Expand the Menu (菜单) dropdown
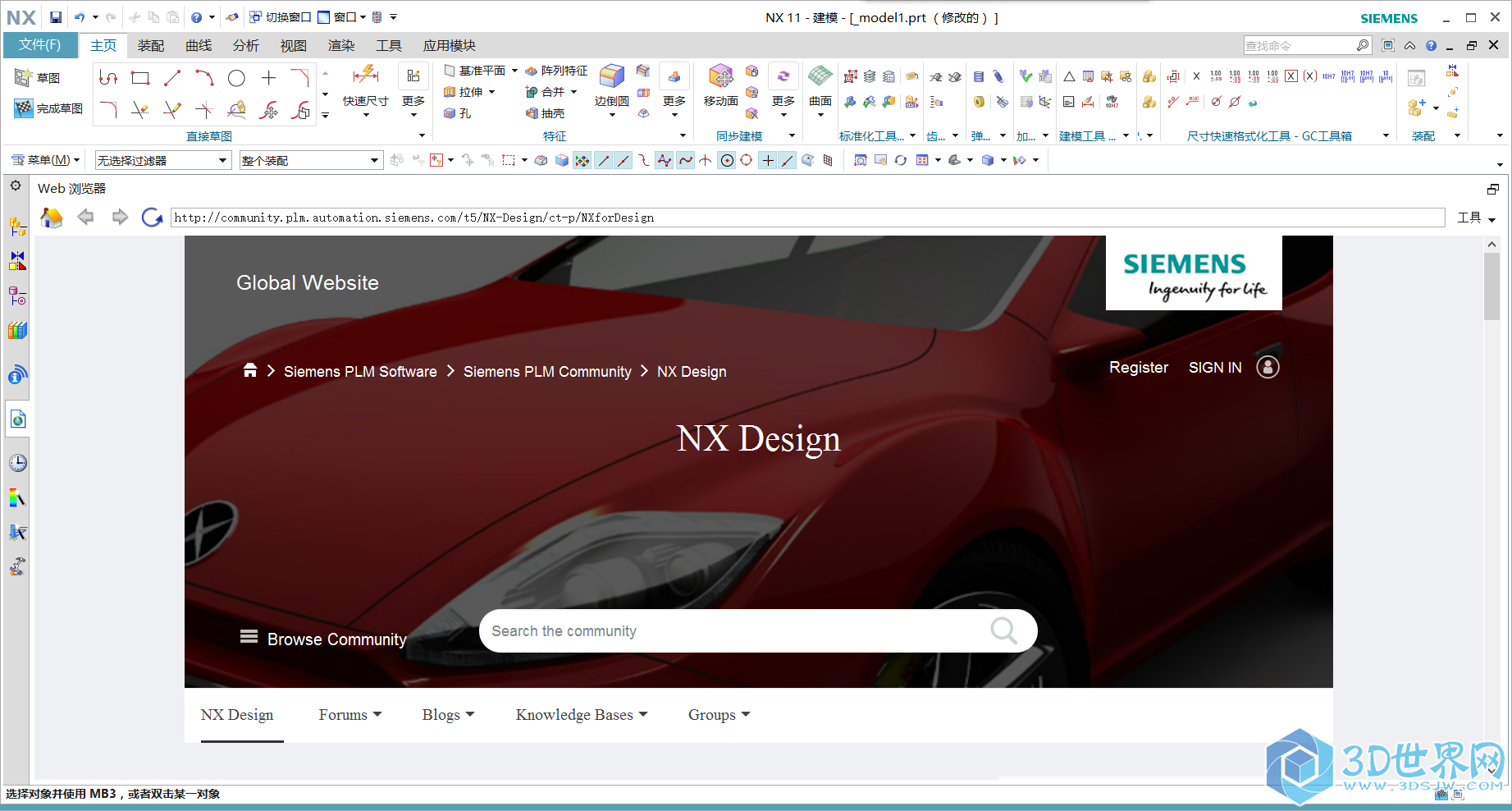This screenshot has height=811, width=1512. pos(45,160)
